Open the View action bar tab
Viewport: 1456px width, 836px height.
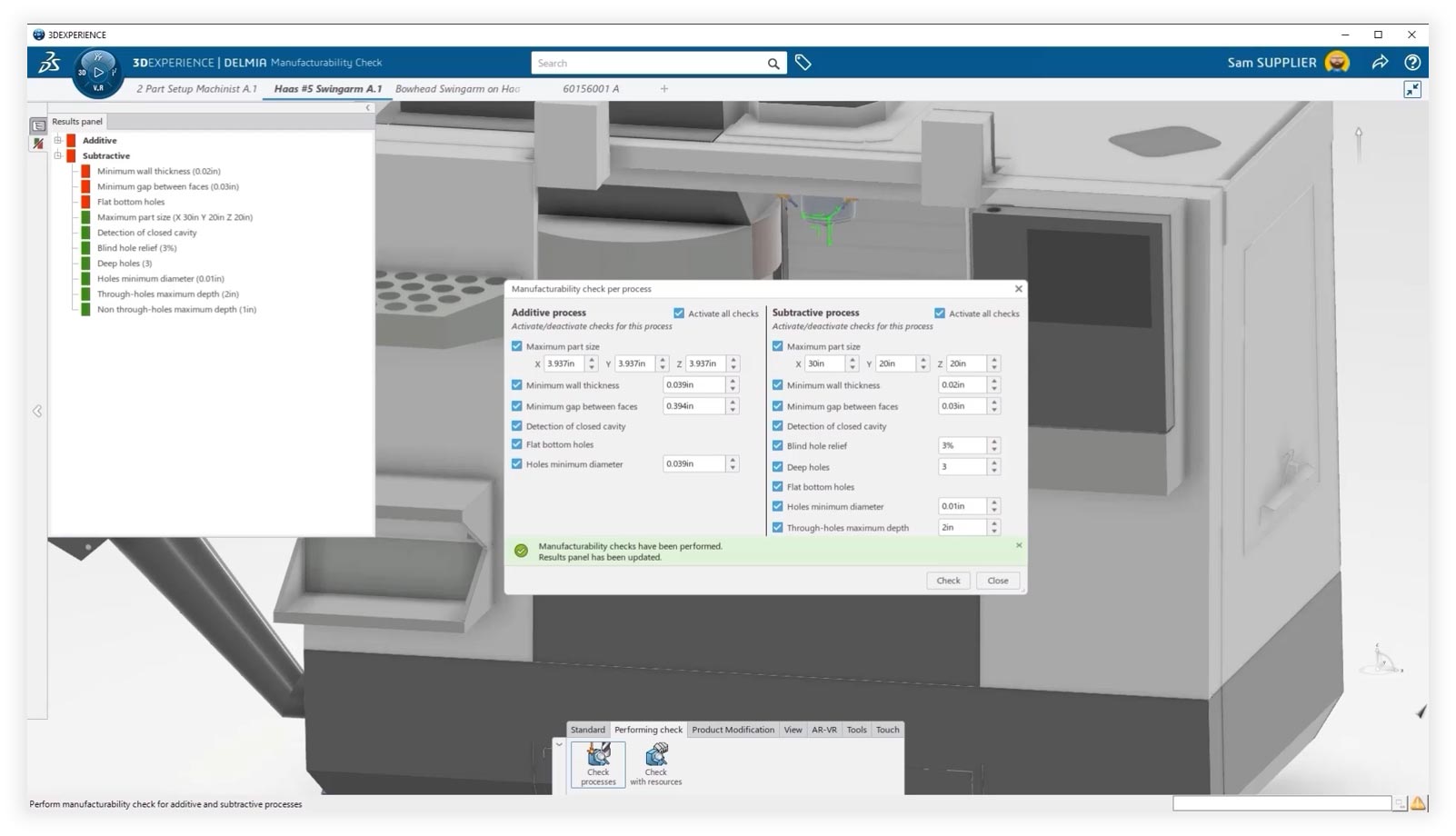point(793,730)
